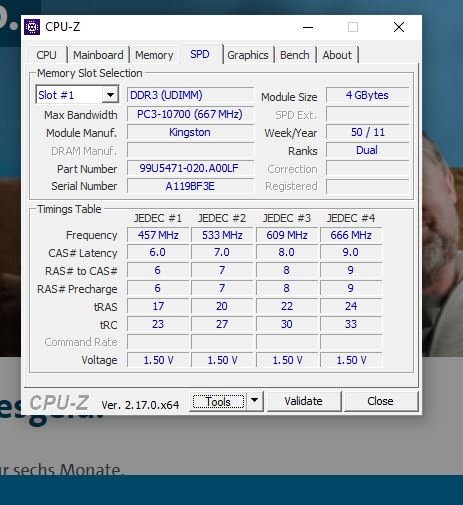The image size is (463, 505).
Task: Click the 666 MHz frequency cell
Action: click(x=351, y=235)
